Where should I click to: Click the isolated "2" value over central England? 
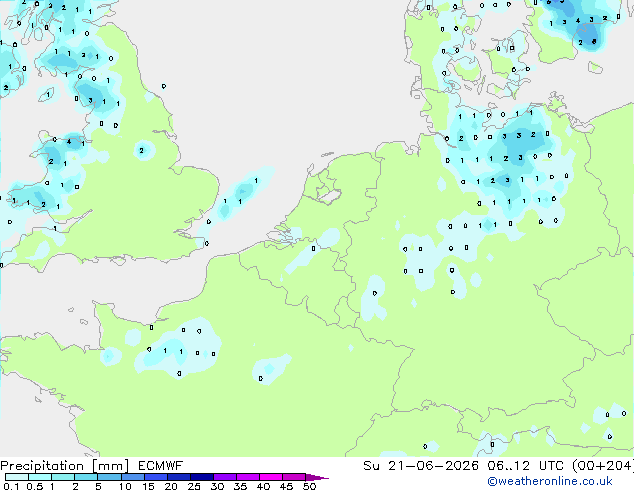click(x=142, y=151)
